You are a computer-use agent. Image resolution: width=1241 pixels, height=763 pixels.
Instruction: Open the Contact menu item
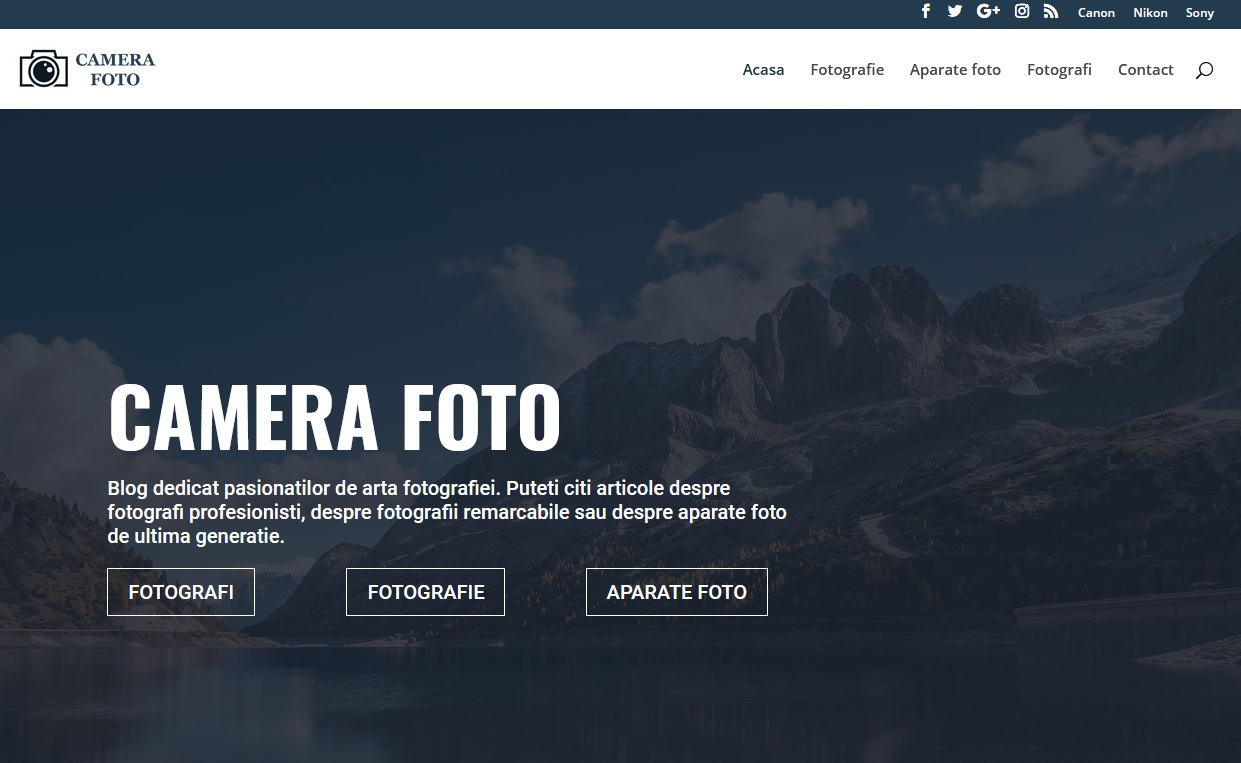1145,70
